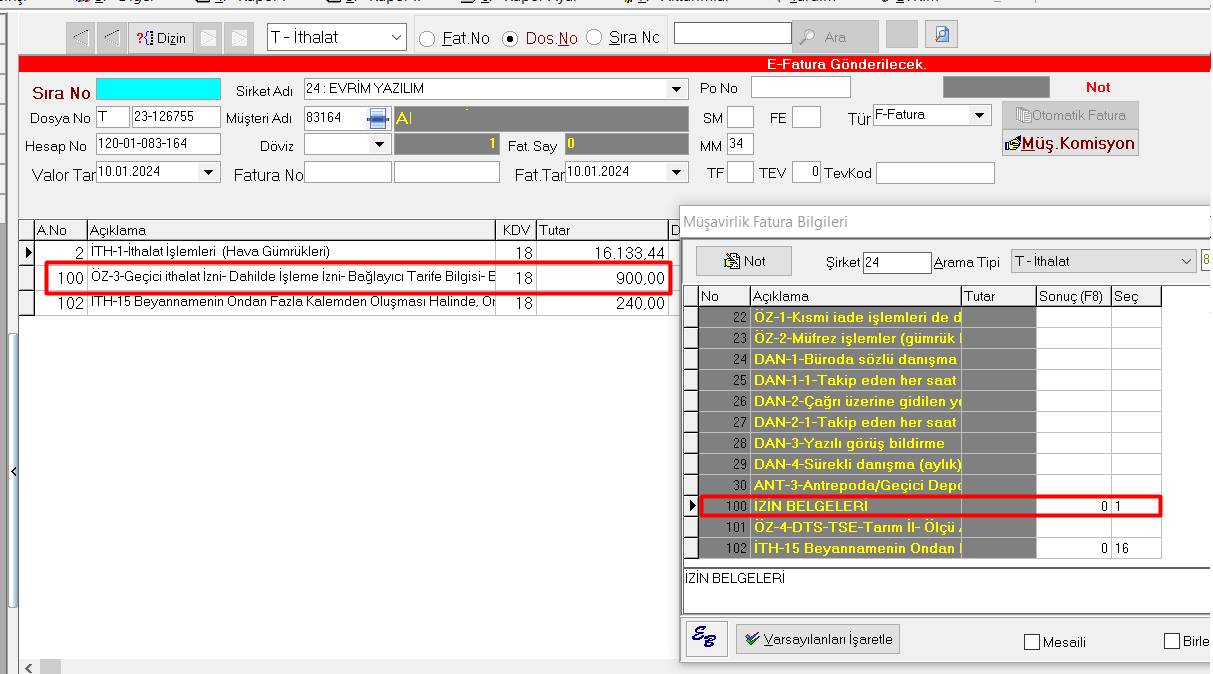The image size is (1213, 674).
Task: Expand the Şirket Adı combo box
Action: pos(678,90)
